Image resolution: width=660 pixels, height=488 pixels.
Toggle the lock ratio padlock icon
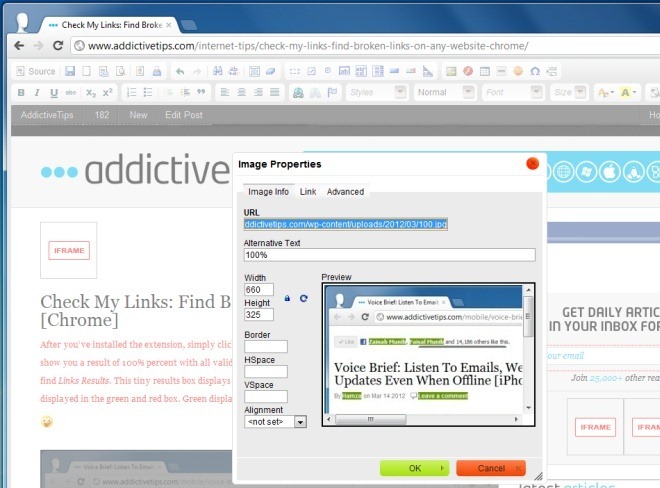(x=287, y=299)
